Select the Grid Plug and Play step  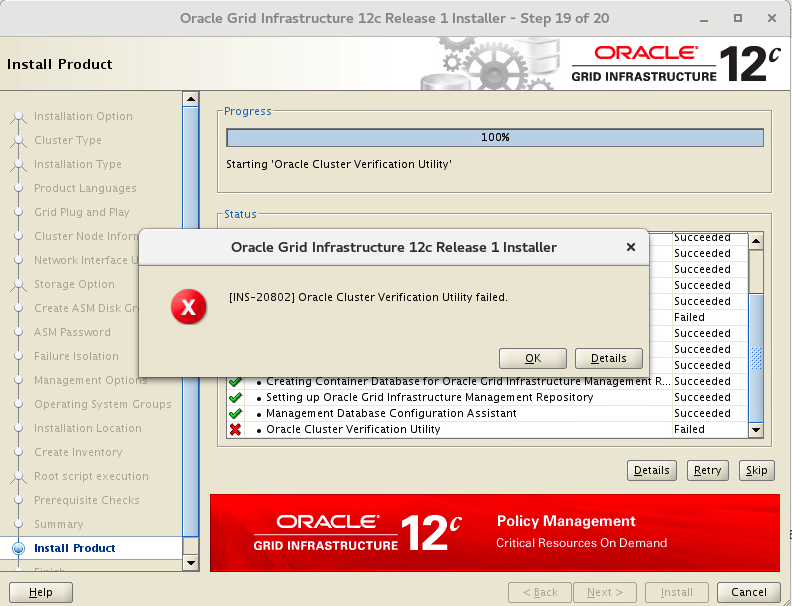click(81, 212)
